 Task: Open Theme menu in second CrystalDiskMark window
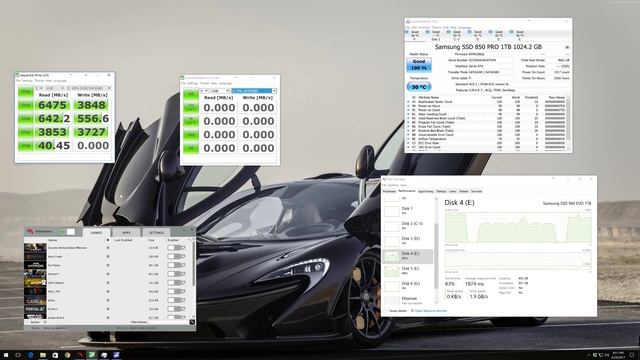204,83
